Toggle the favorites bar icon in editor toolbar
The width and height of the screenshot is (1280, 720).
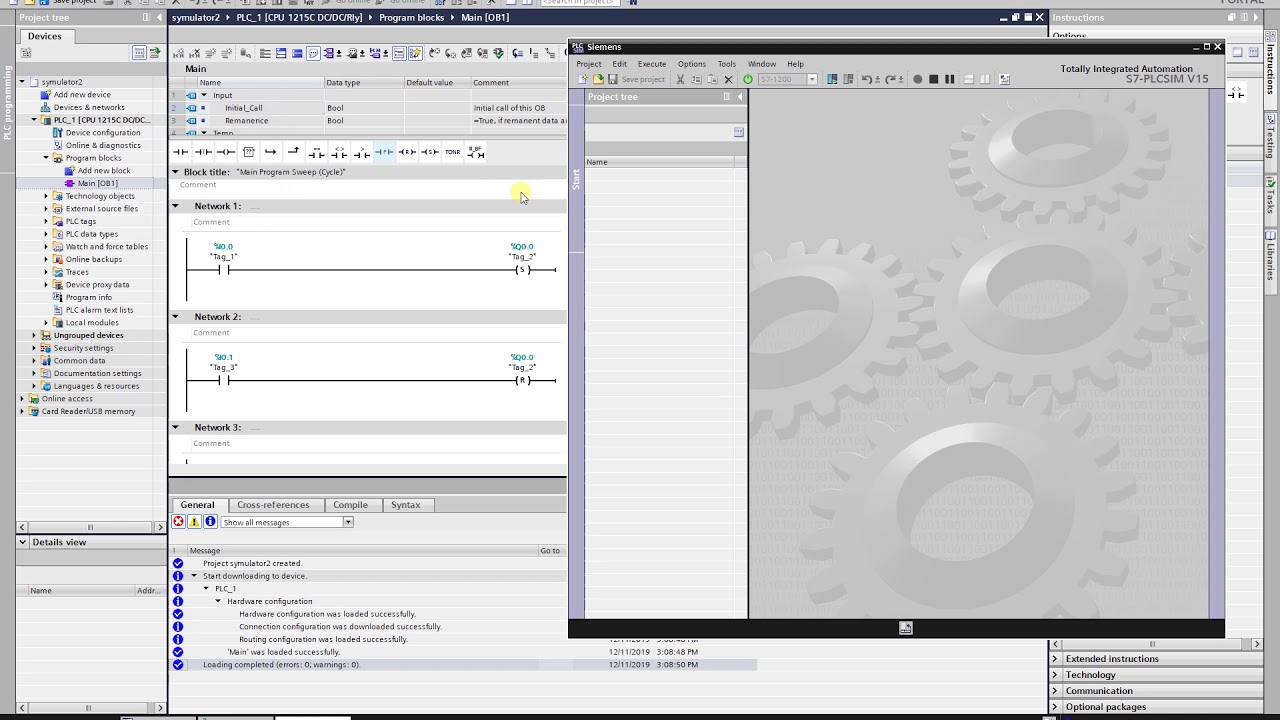[415, 53]
